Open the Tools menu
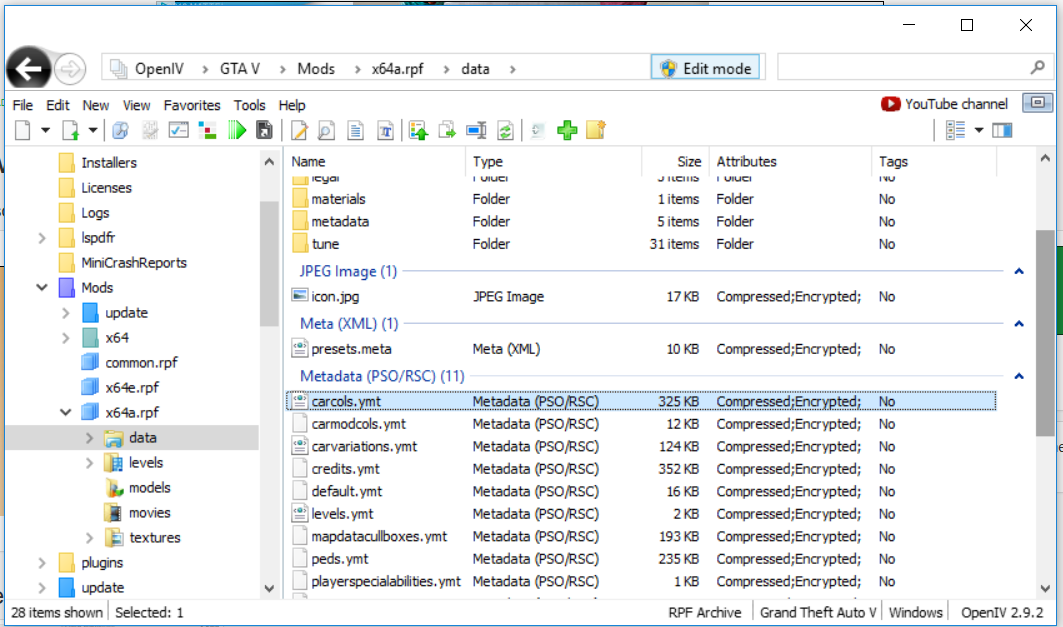 [249, 105]
